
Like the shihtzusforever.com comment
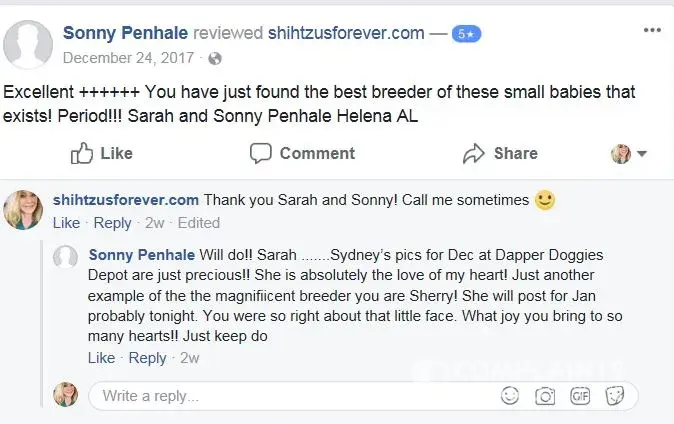click(x=66, y=222)
